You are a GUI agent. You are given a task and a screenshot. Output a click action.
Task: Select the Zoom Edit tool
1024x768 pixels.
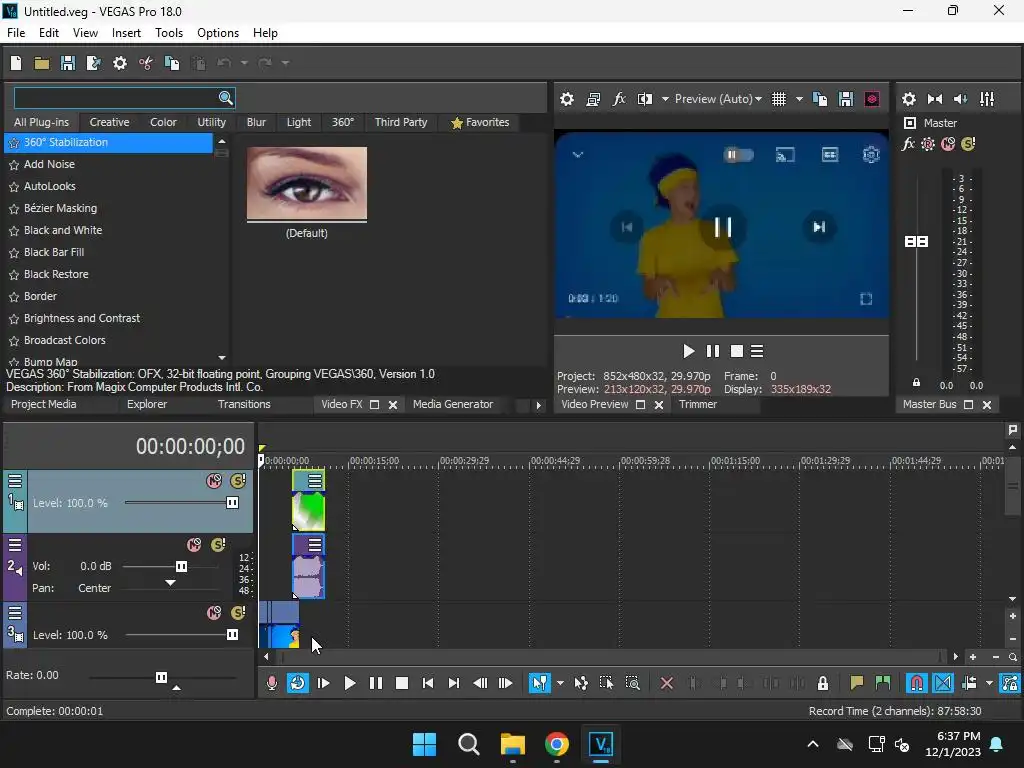click(632, 683)
